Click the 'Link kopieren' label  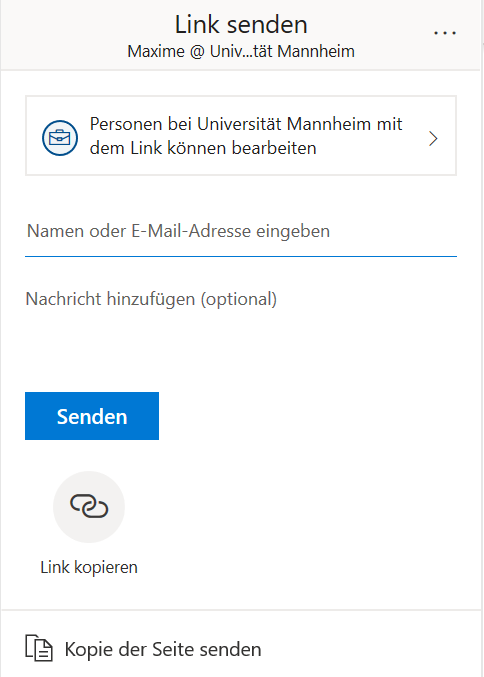point(89,567)
